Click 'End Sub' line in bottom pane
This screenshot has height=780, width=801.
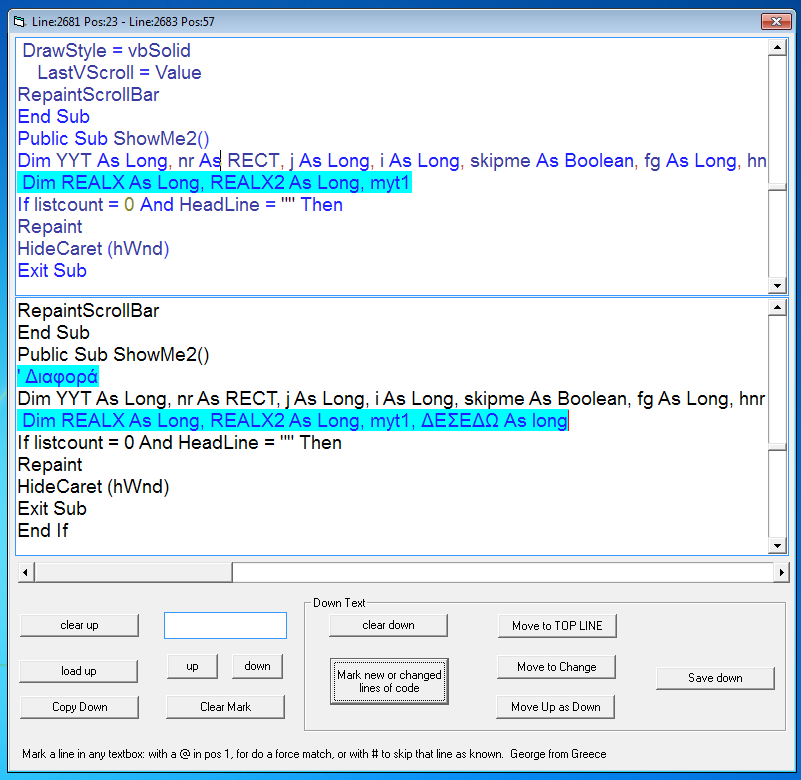54,333
